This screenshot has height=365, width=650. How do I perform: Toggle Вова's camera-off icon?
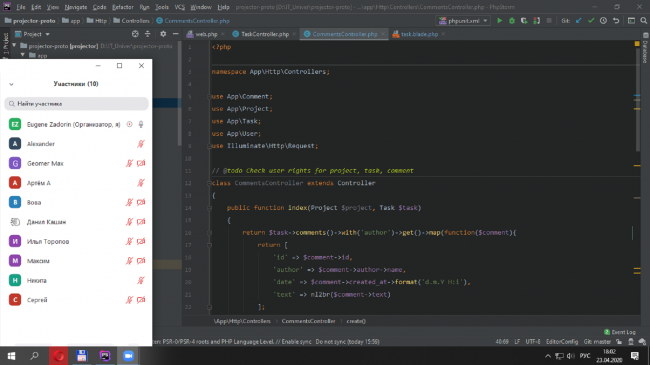[x=141, y=202]
